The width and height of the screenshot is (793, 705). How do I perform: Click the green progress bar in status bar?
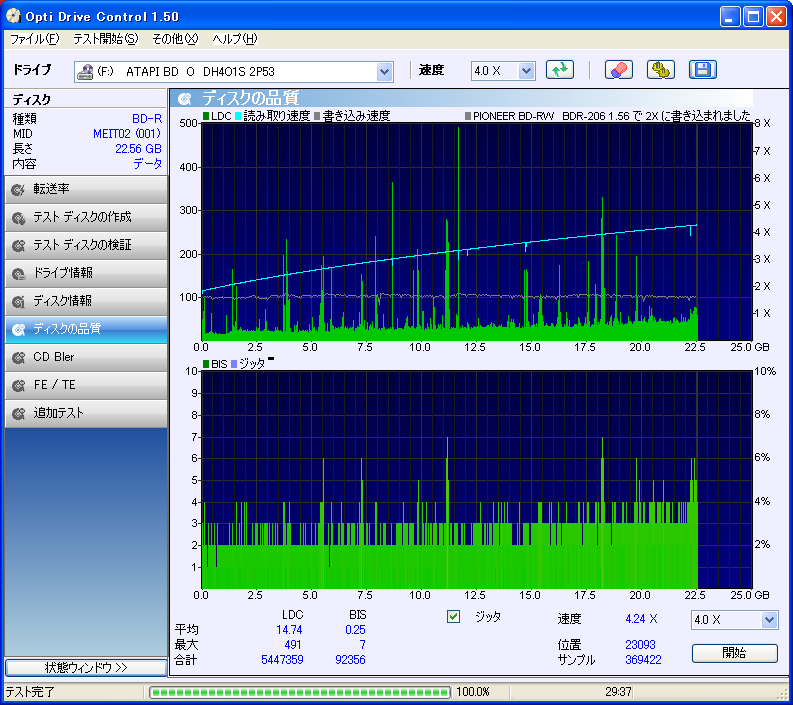click(299, 692)
